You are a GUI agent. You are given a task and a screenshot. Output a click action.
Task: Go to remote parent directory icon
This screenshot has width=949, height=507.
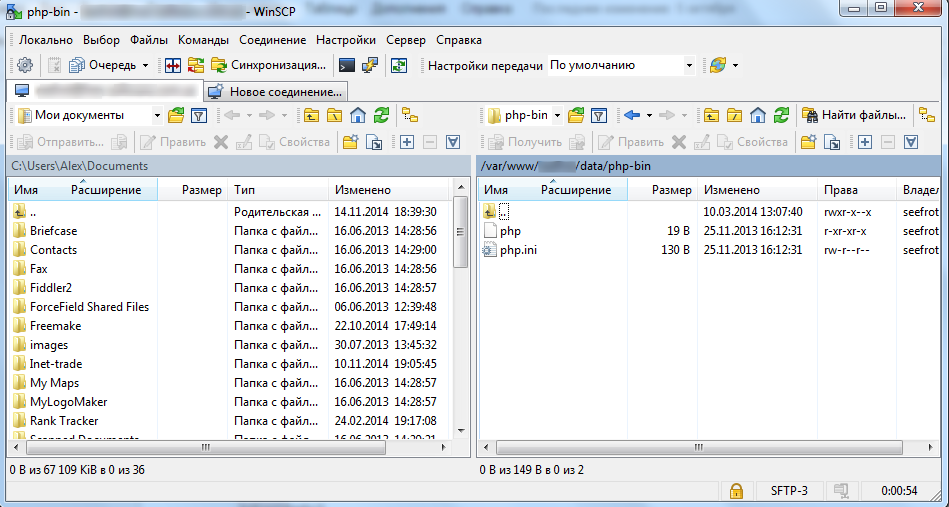[711, 115]
